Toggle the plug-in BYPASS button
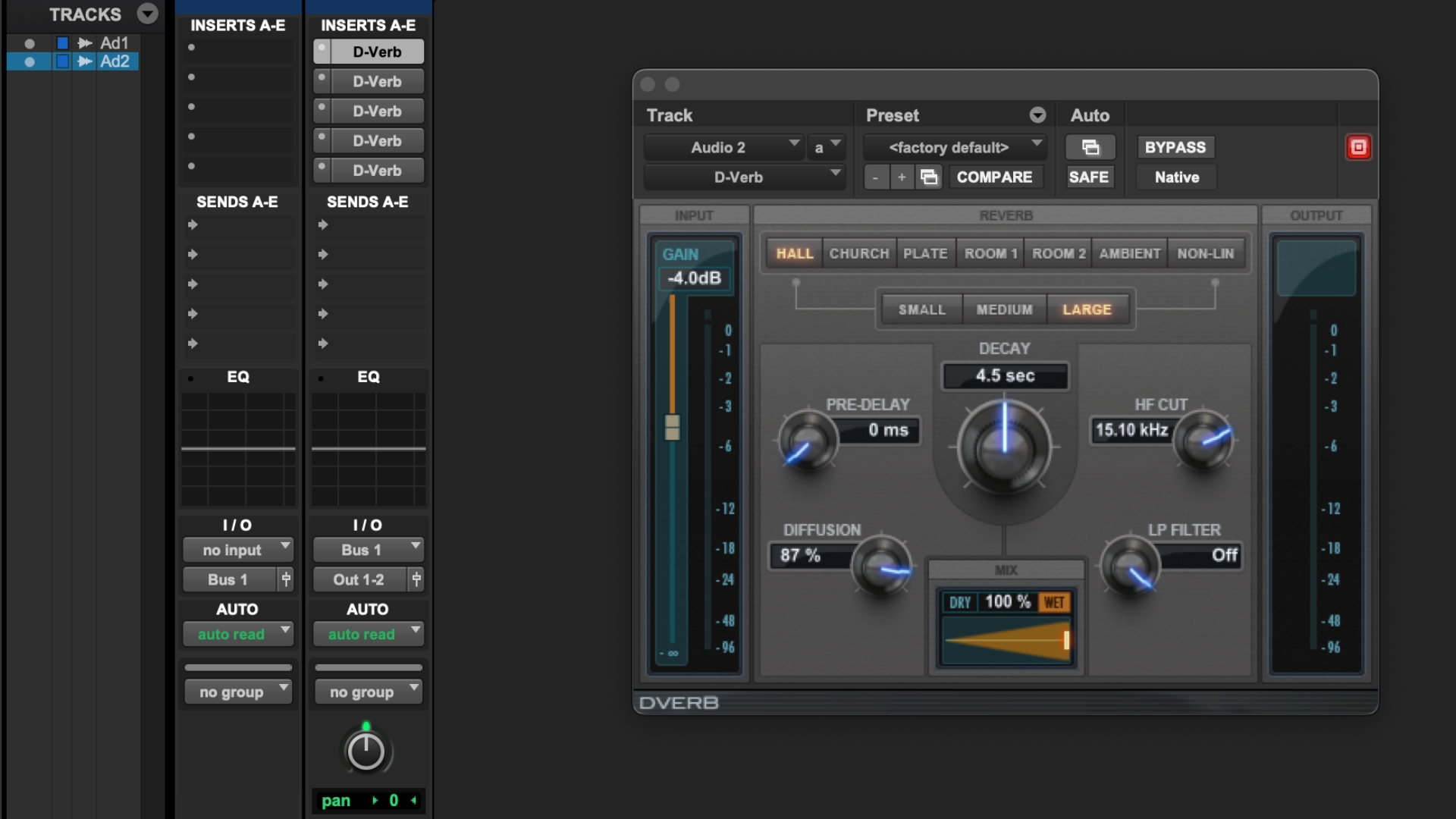The height and width of the screenshot is (819, 1456). pyautogui.click(x=1175, y=147)
